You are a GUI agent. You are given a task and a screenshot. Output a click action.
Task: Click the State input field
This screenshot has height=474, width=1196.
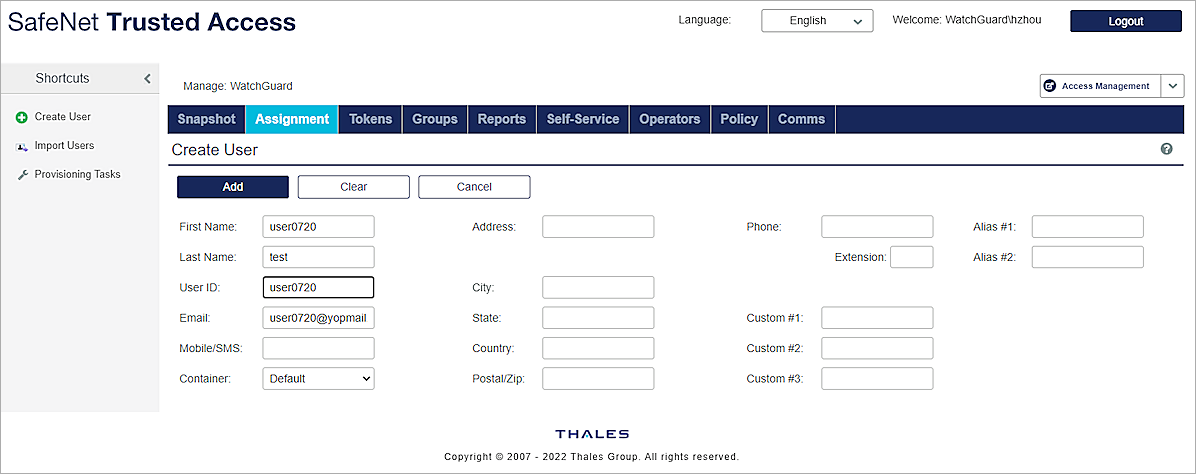pos(598,318)
